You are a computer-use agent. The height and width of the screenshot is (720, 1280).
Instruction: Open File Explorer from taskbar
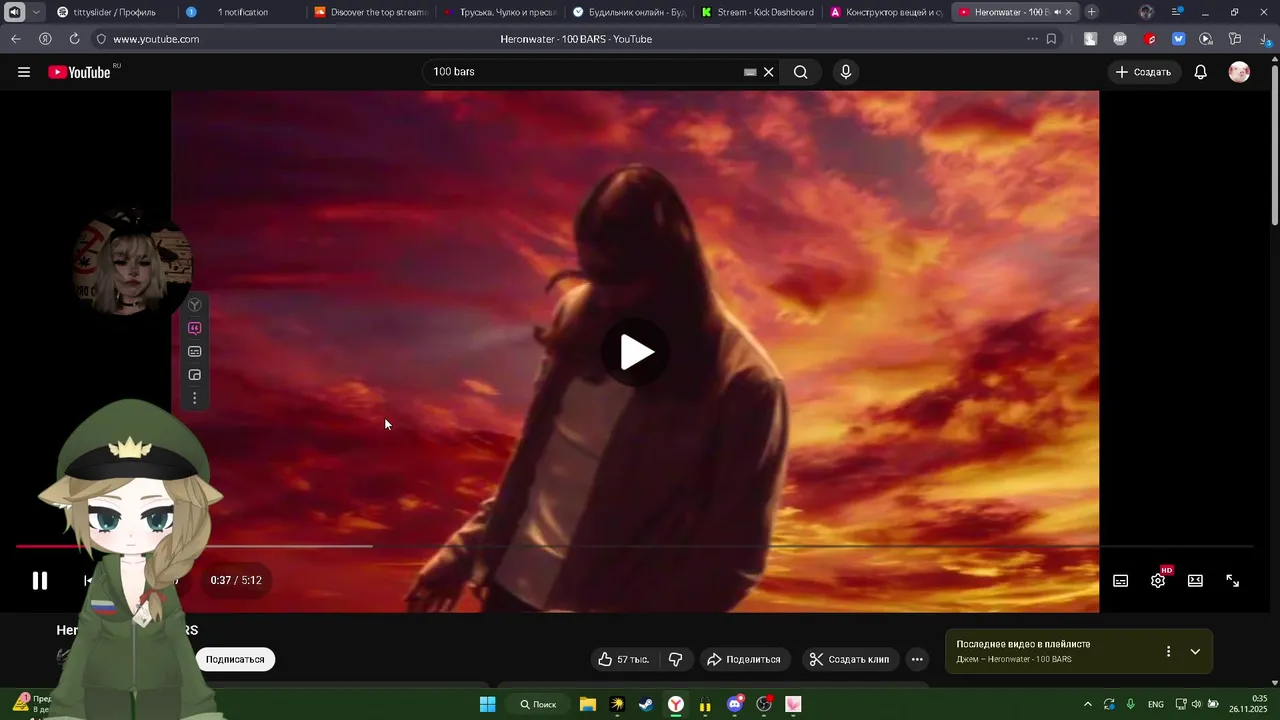click(x=588, y=704)
